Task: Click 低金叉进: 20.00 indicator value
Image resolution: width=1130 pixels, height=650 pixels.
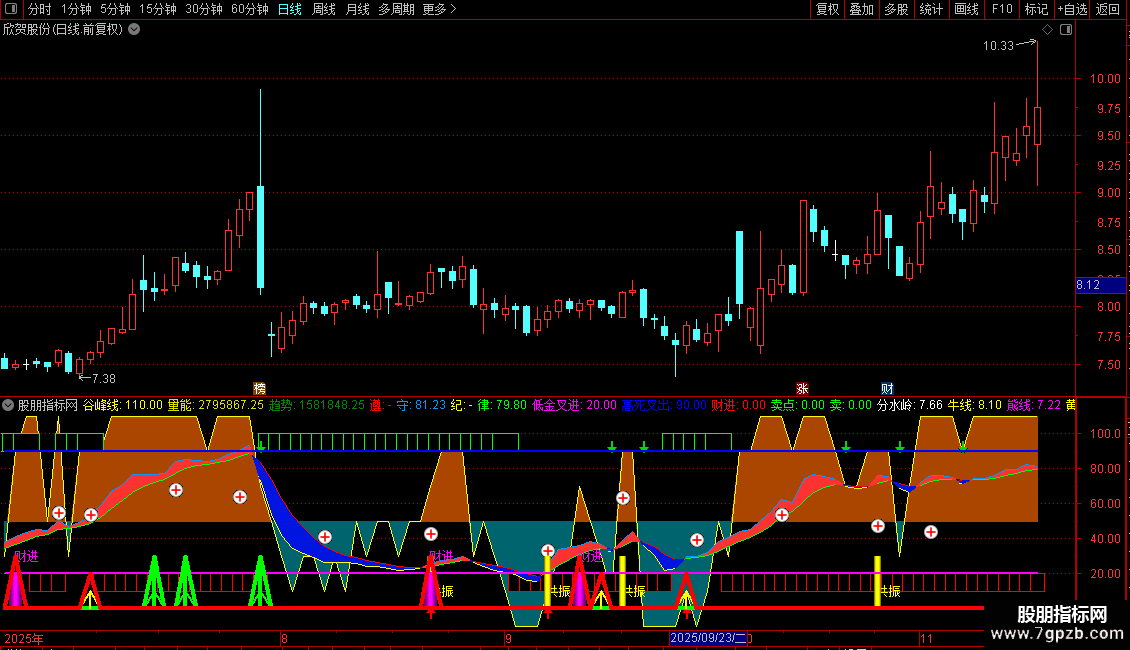Action: tap(574, 405)
